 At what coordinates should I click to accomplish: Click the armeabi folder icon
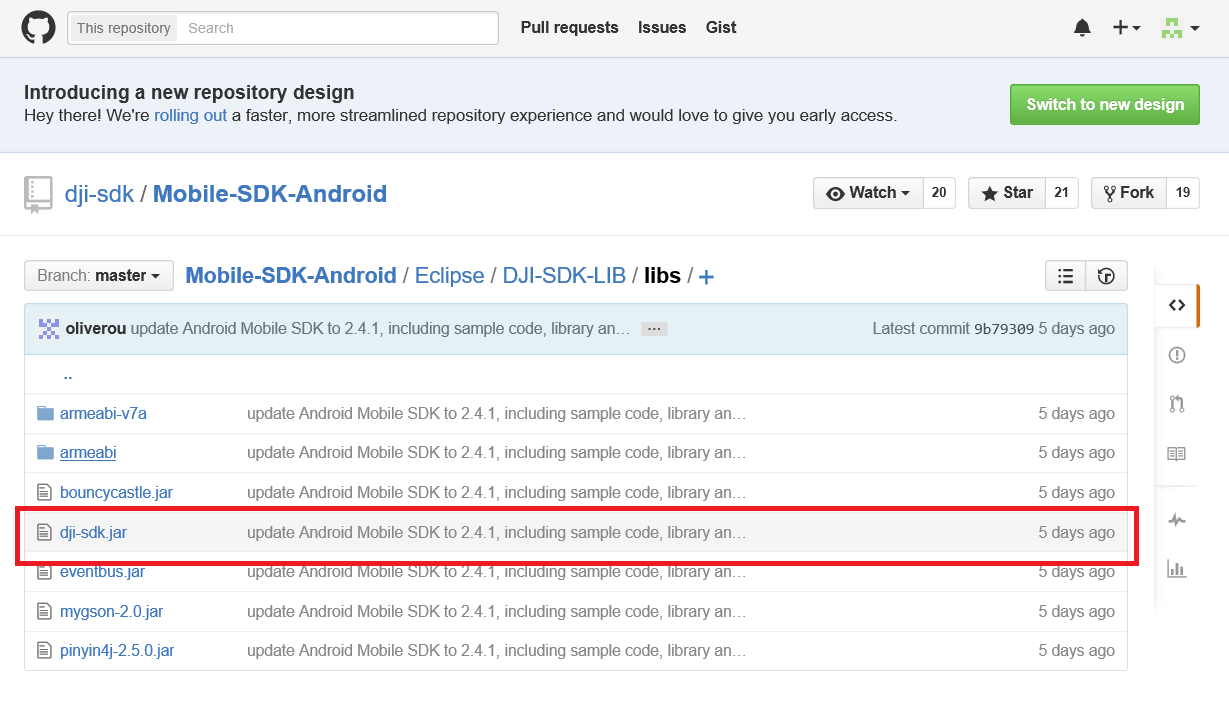coord(45,453)
